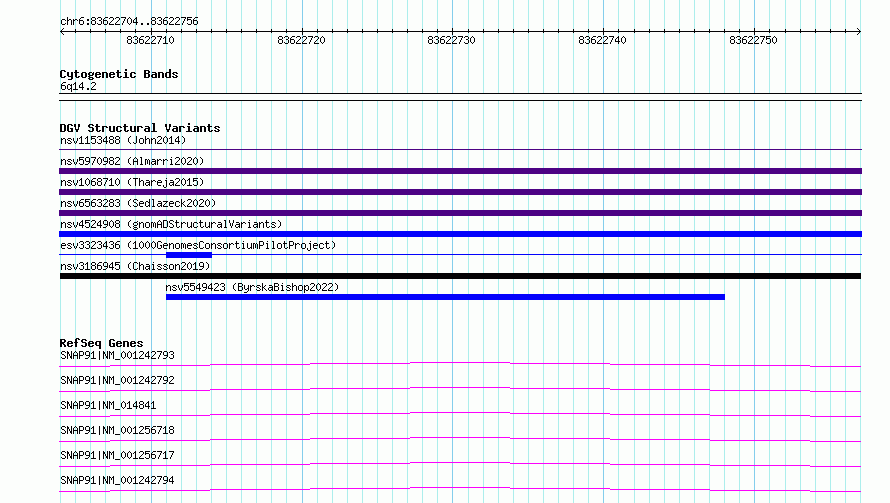This screenshot has width=890, height=503.
Task: Open the RefSeq Genes track heading
Action: tap(102, 343)
